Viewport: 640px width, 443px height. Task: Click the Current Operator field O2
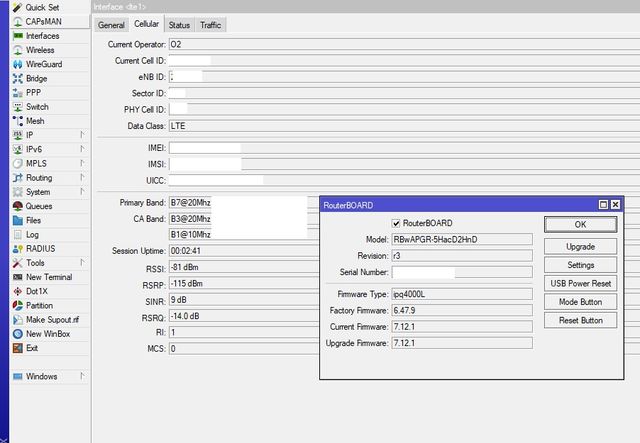404,45
